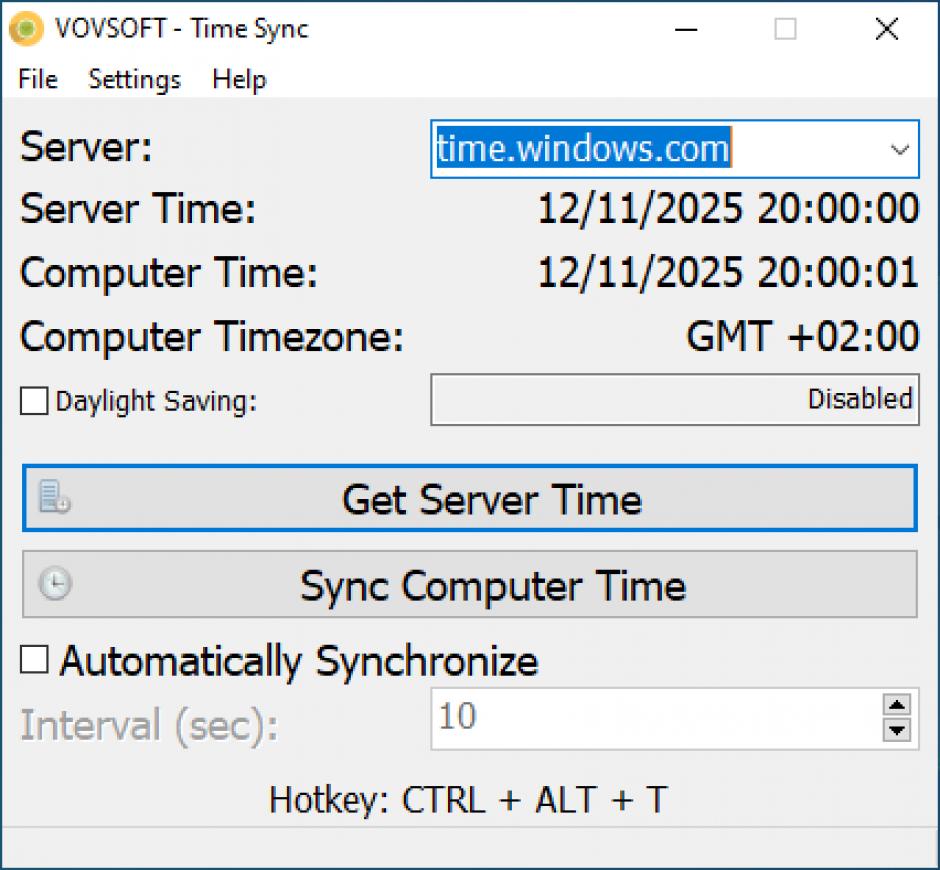Click the Hotkey CTRL + ALT + T label
The image size is (940, 870).
[470, 799]
